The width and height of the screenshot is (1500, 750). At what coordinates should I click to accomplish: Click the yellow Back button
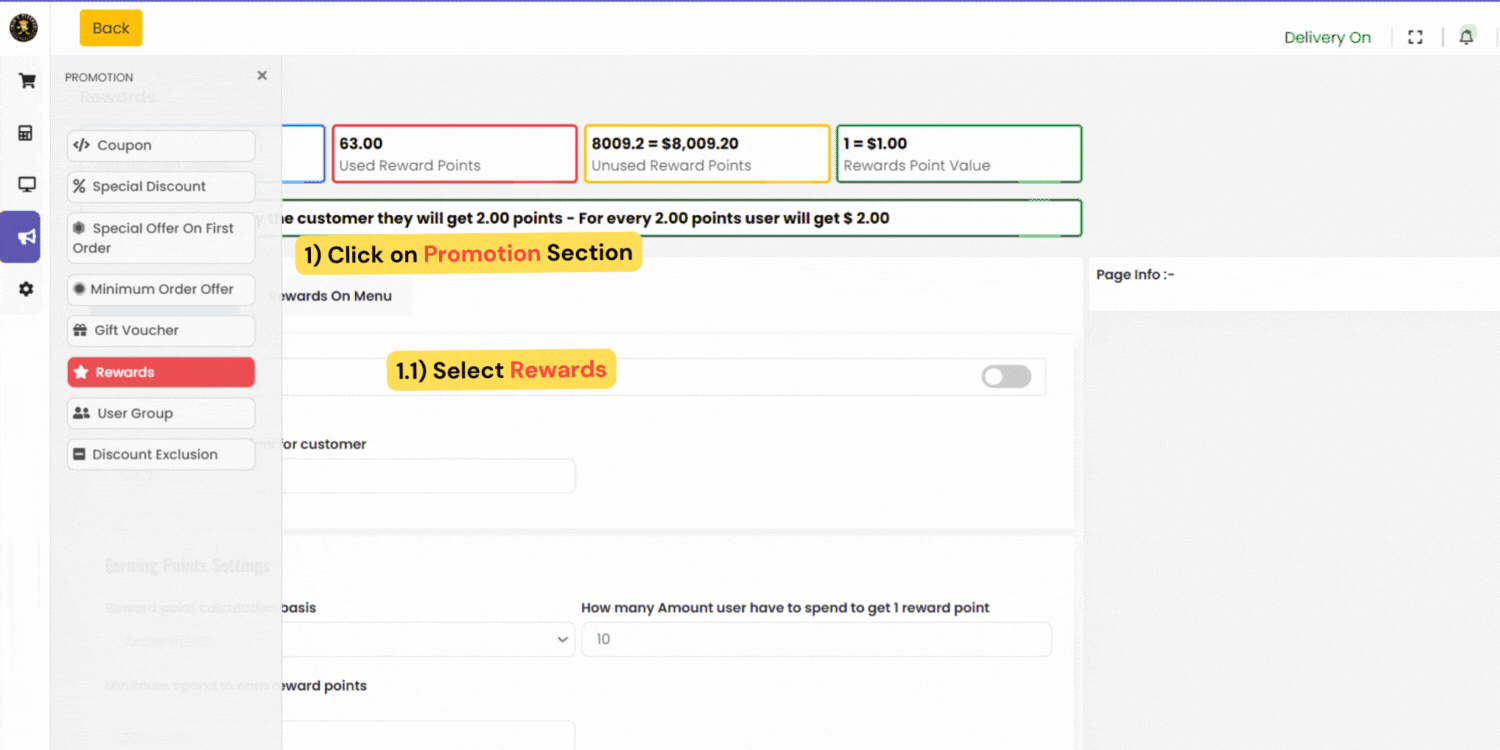click(x=111, y=28)
